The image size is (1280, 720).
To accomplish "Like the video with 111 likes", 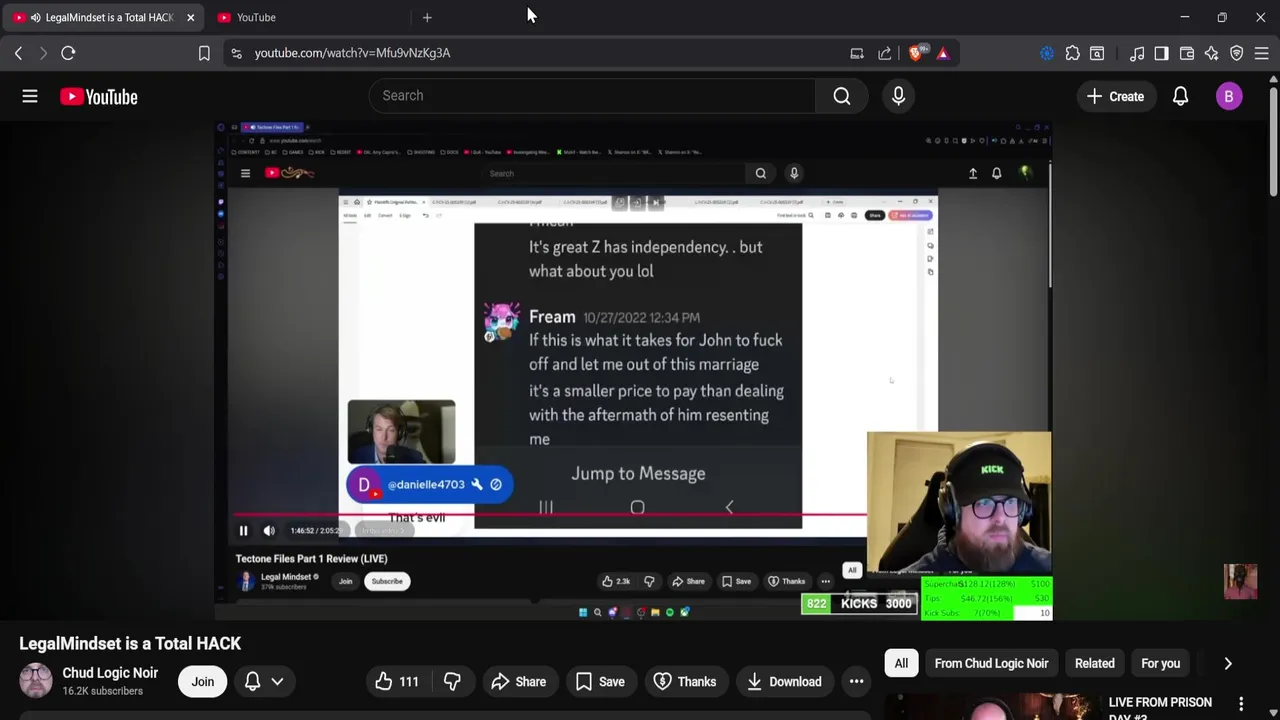I will pyautogui.click(x=397, y=682).
